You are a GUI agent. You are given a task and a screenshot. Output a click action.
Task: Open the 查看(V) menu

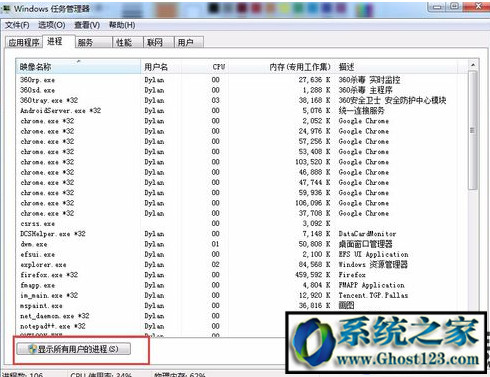pos(87,25)
